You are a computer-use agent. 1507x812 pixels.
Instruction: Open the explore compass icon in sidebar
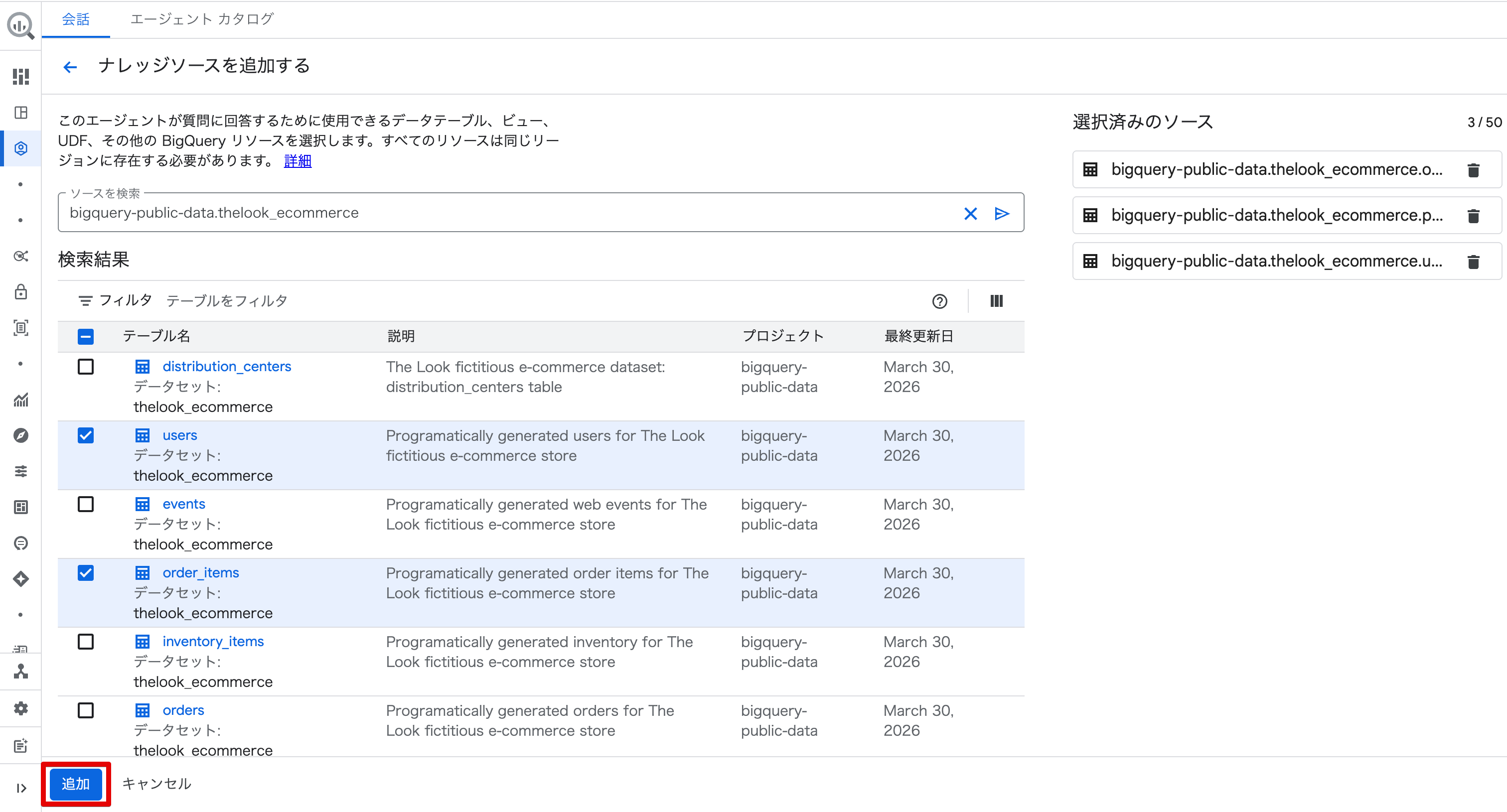point(20,435)
